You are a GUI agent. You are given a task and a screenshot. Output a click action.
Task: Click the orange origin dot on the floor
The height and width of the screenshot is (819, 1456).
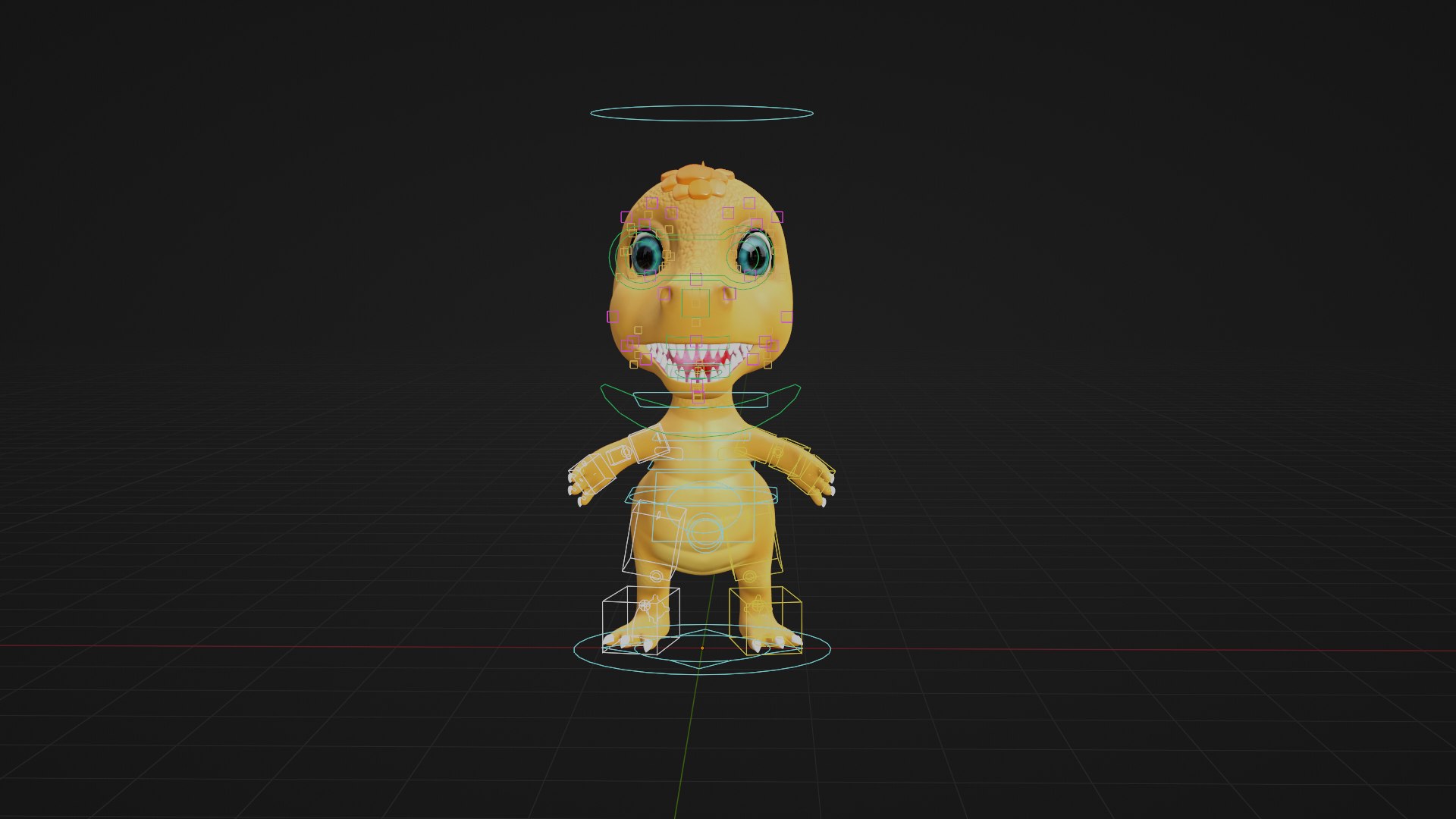[702, 648]
